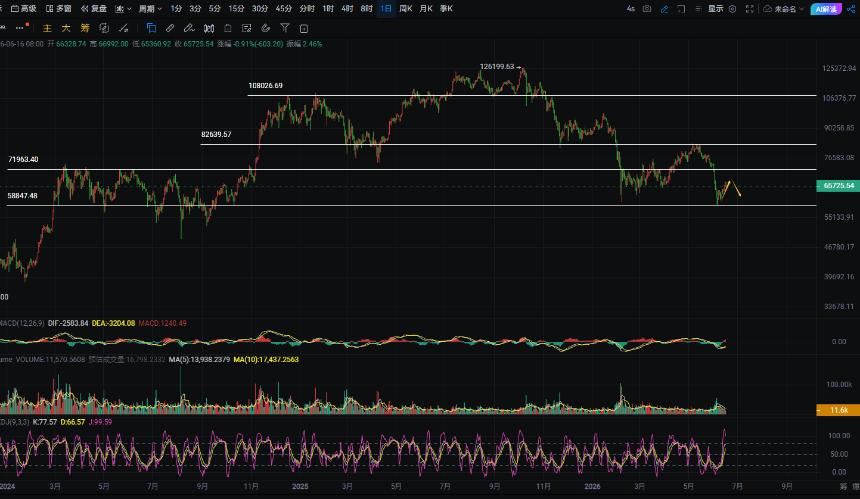Click the 2025 label on time axis
Viewport: 860px width, 499px height.
pos(300,486)
